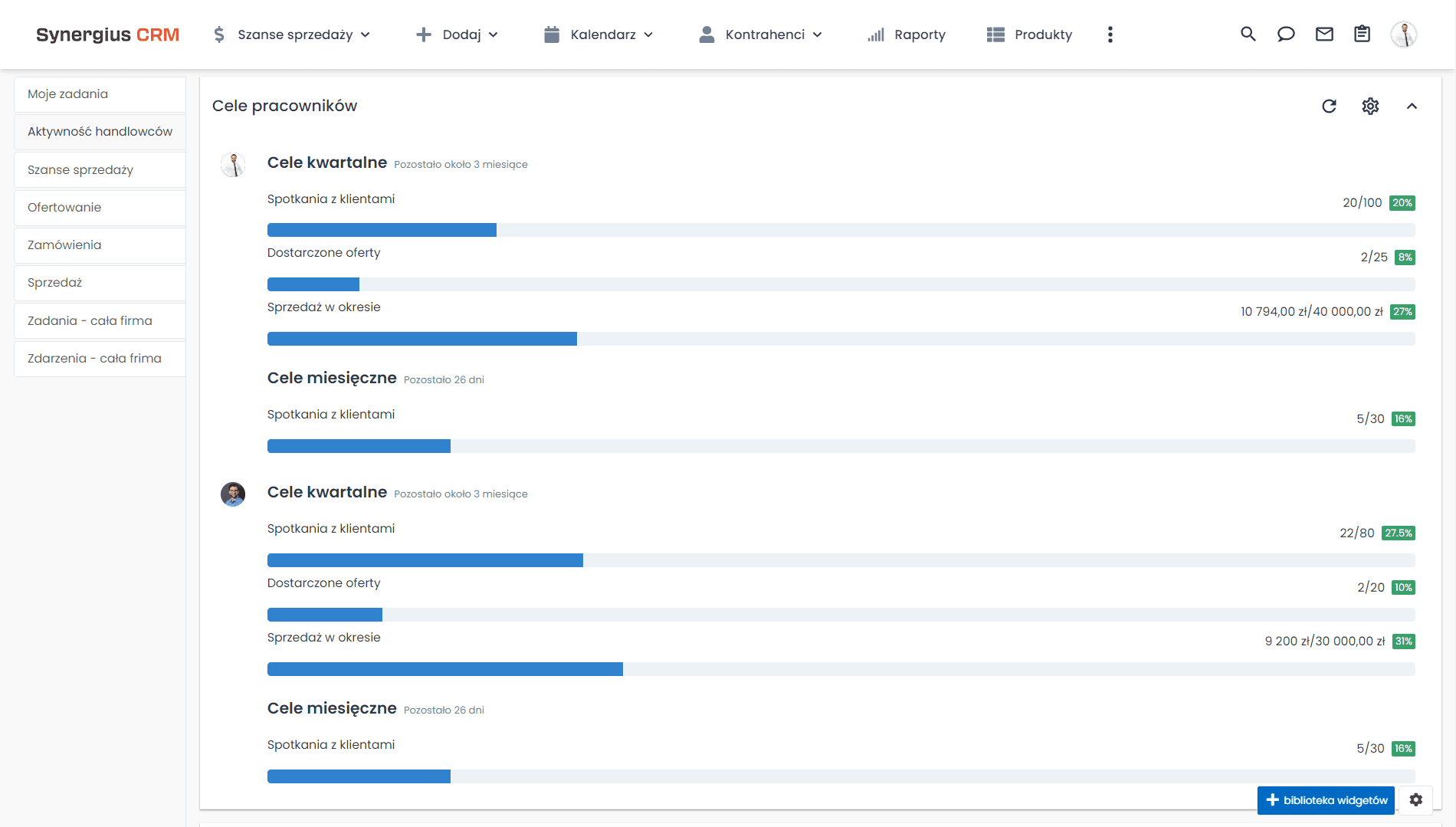Open the chat bubble icon

[x=1286, y=34]
